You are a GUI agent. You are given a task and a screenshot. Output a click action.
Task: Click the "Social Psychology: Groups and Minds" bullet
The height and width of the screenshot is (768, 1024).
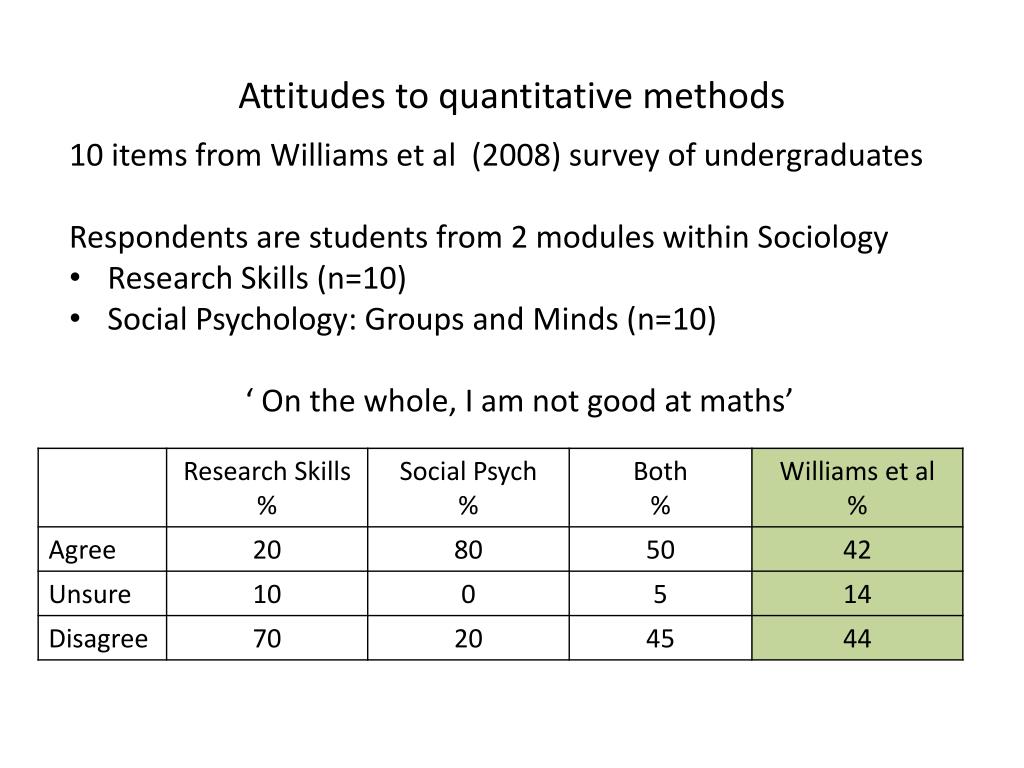pyautogui.click(x=412, y=320)
